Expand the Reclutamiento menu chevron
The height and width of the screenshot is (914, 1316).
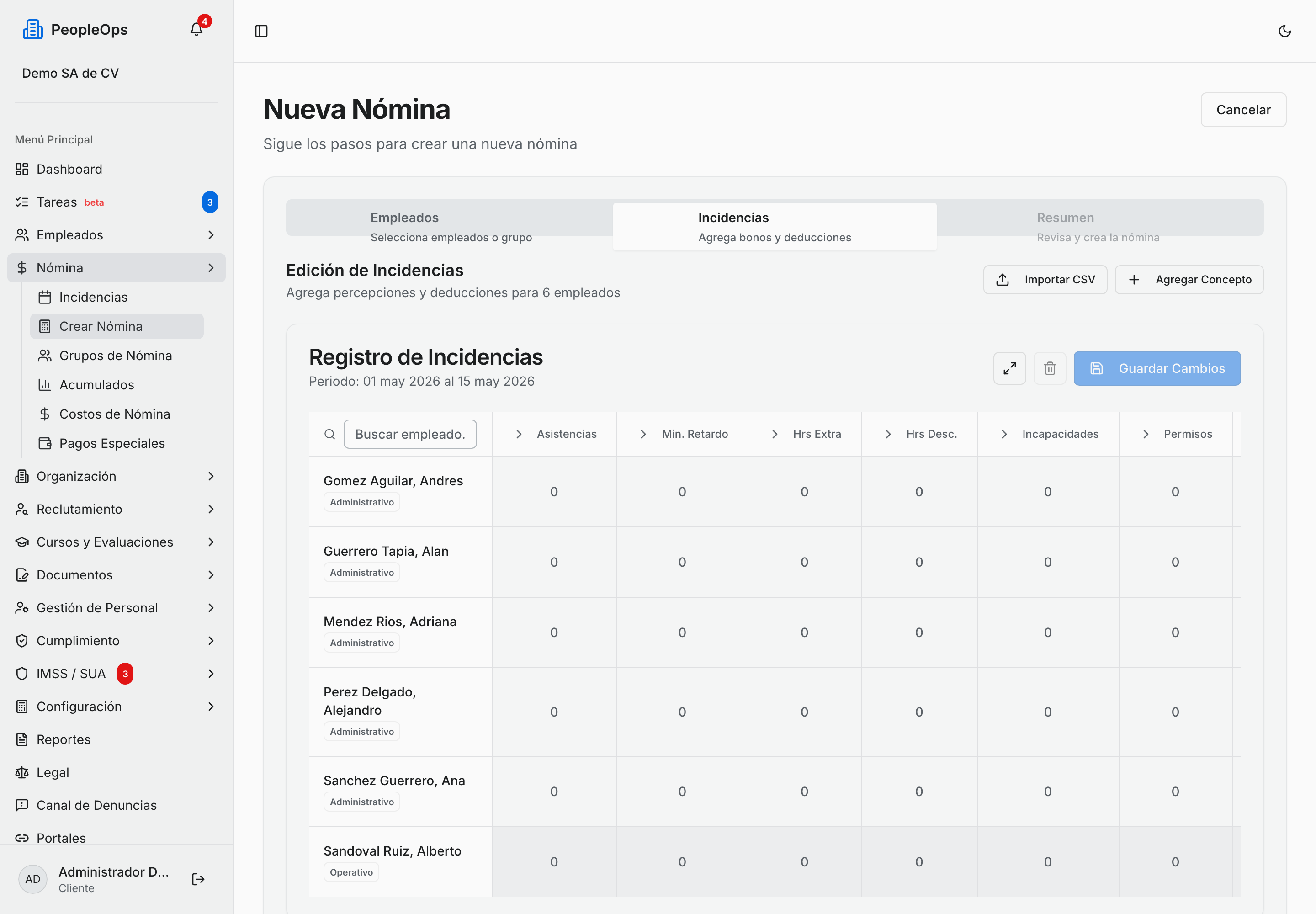click(211, 509)
